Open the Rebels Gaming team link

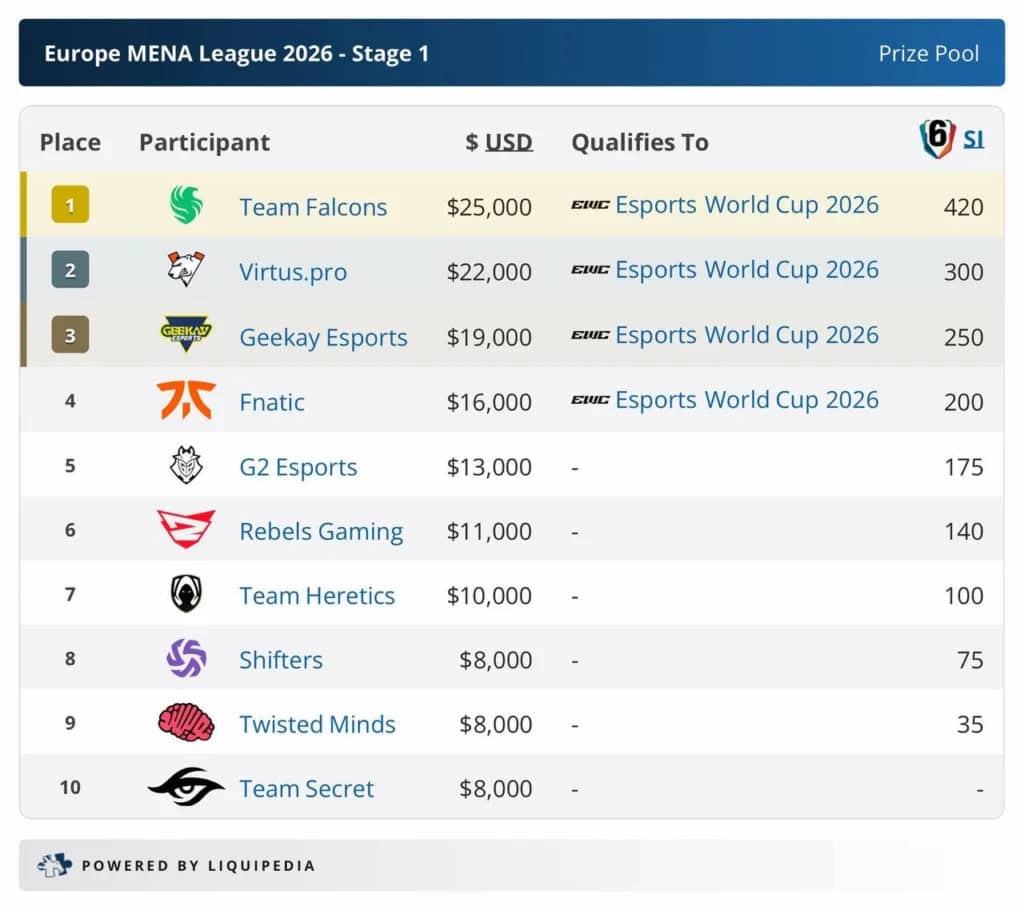pos(321,532)
